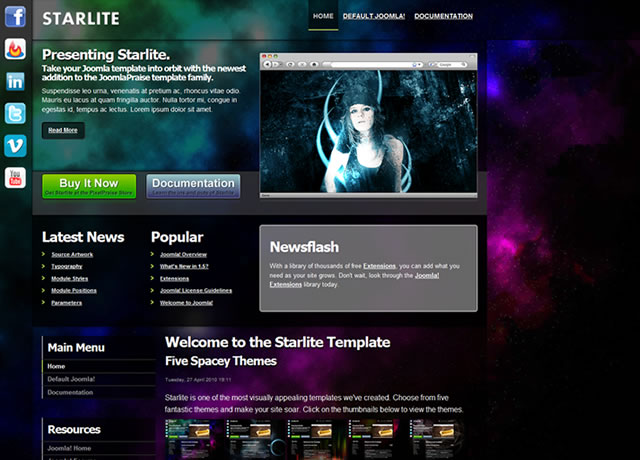The image size is (640, 460).
Task: Open Joomla! Home under Resources
Action: [99, 448]
